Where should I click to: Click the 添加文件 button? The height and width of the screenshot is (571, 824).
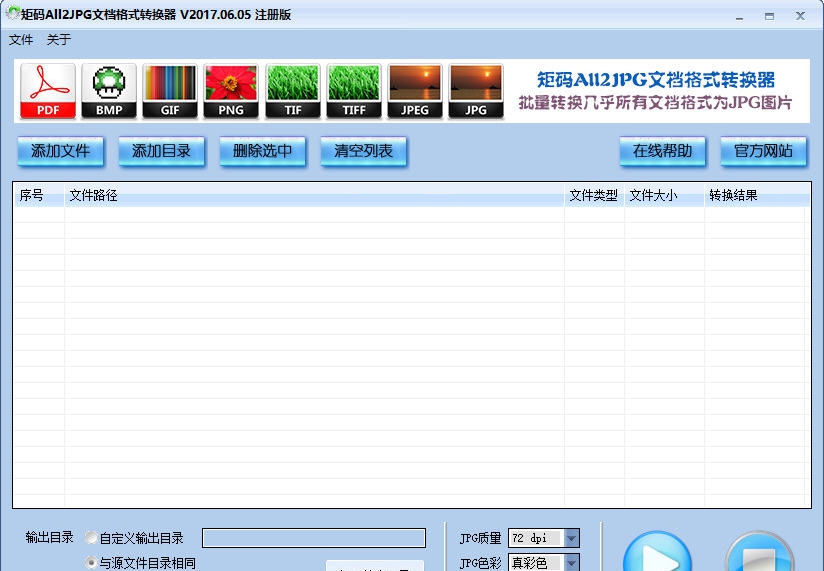pos(60,151)
